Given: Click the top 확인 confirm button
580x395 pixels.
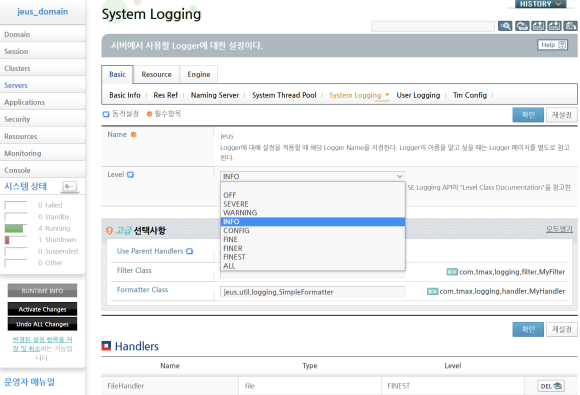Looking at the screenshot, I should click(x=528, y=115).
